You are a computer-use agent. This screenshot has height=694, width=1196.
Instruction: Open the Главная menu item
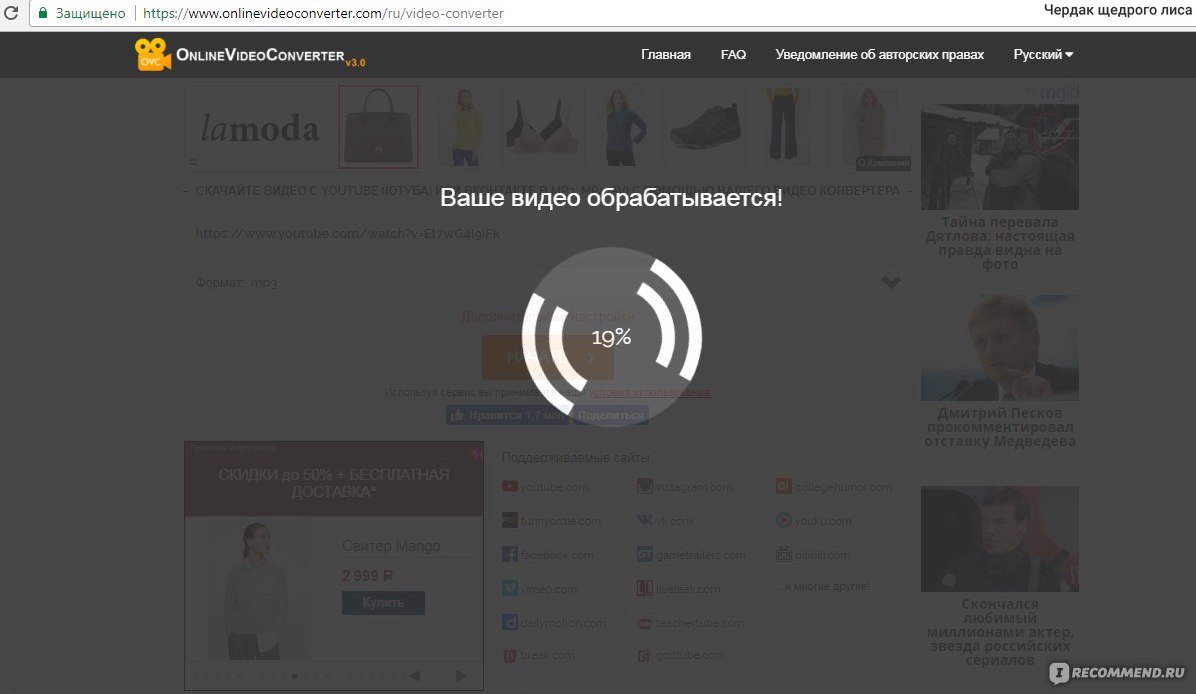(665, 54)
